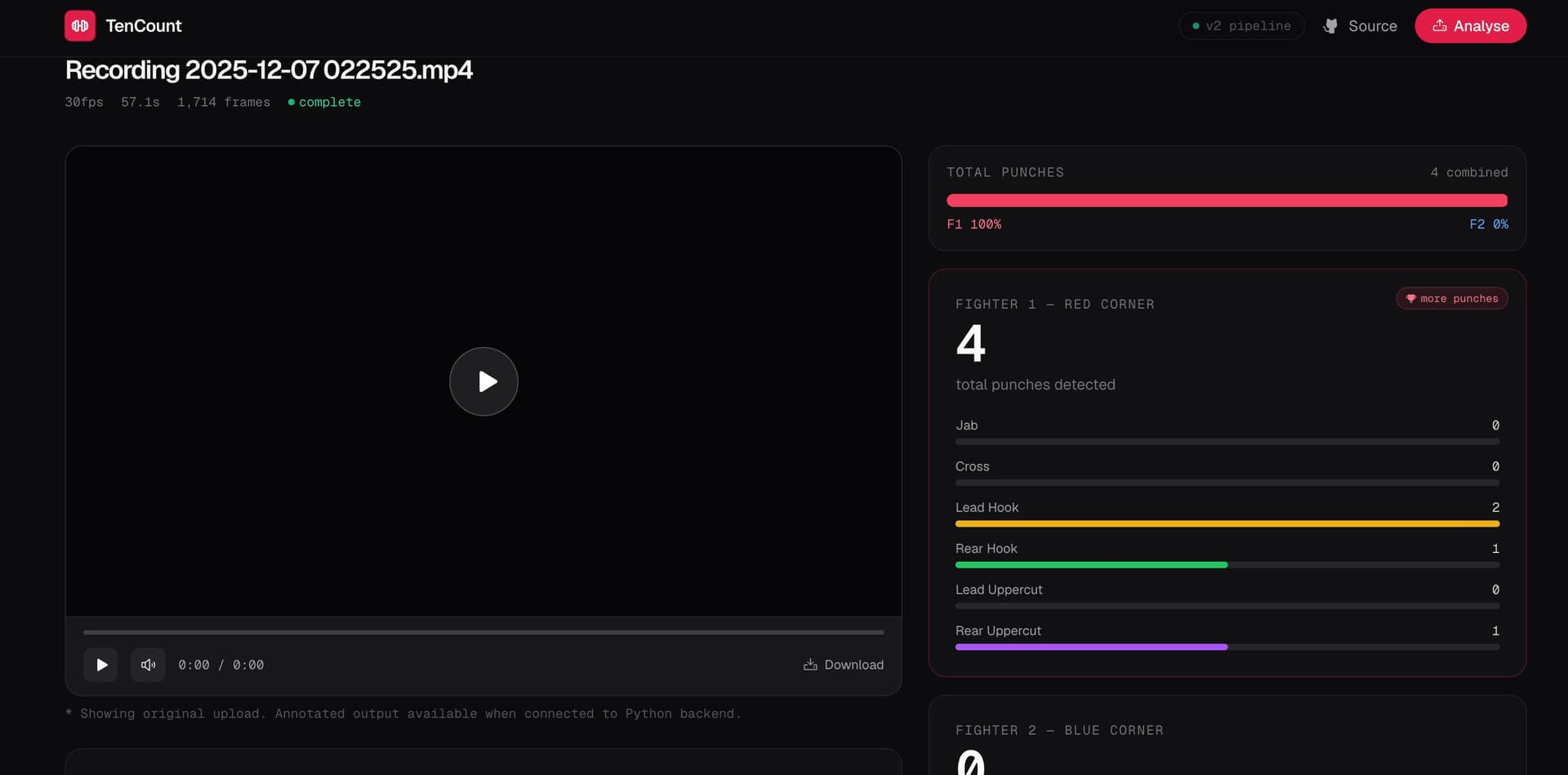Start playback with the large center play button
This screenshot has height=775, width=1568.
(x=483, y=381)
